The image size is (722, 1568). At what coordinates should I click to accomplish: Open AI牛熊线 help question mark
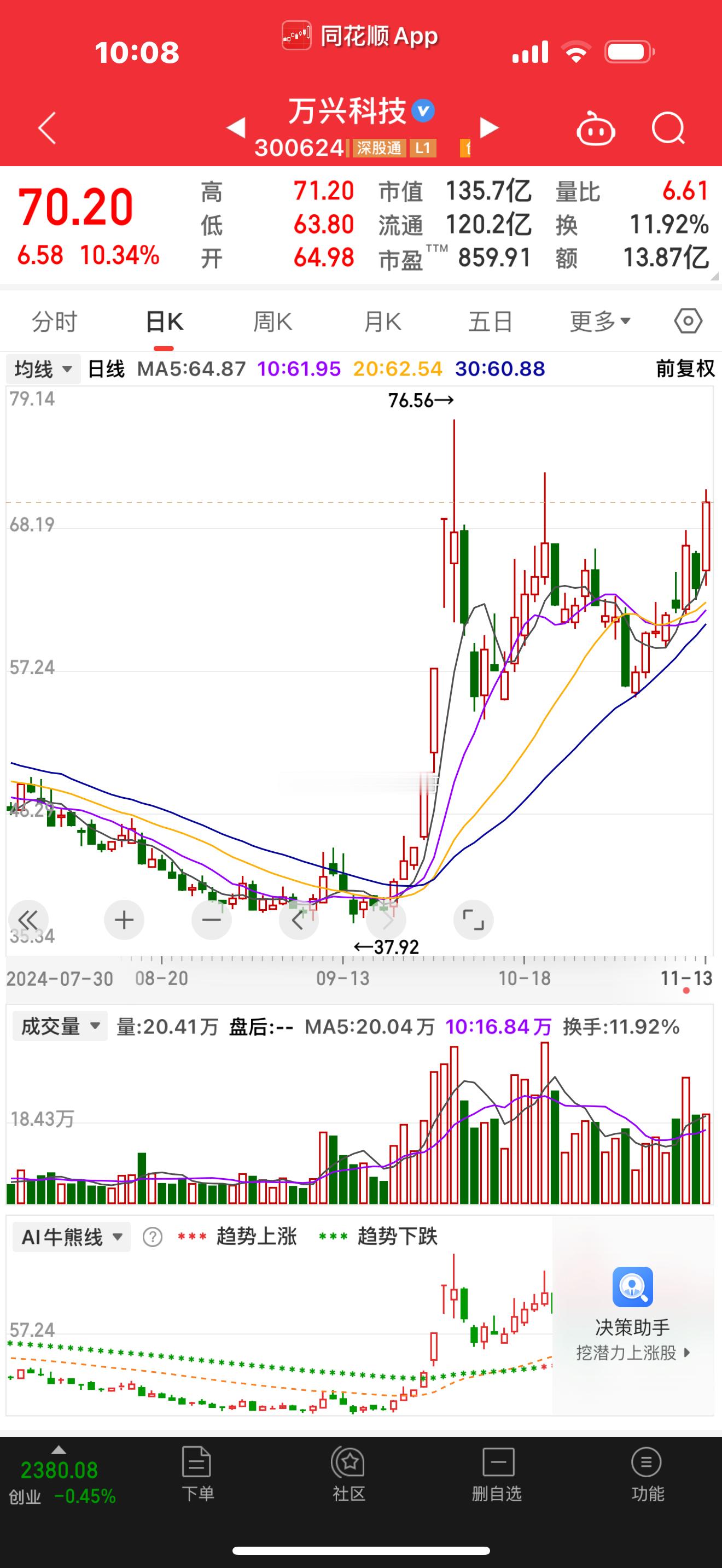[x=152, y=1237]
